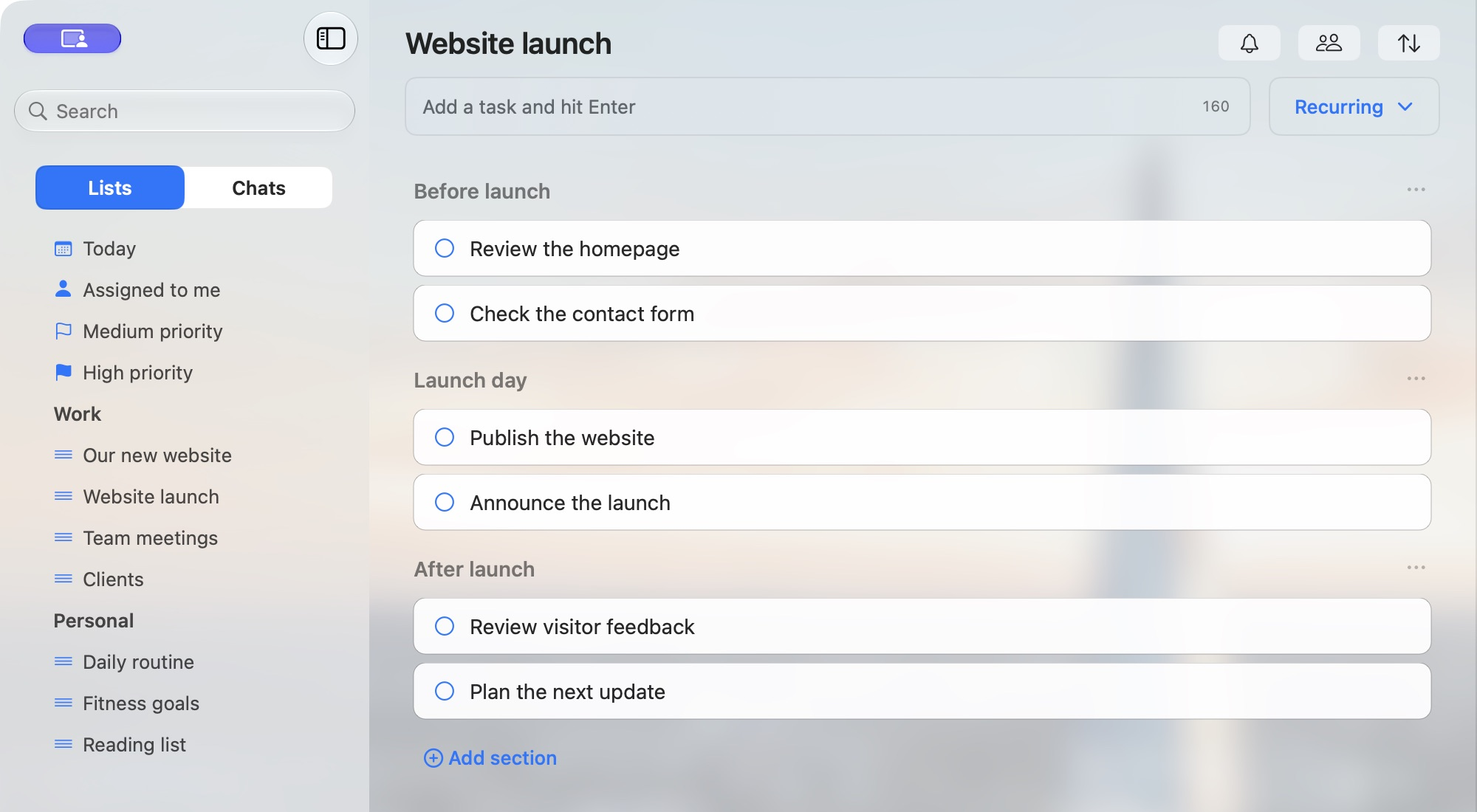This screenshot has height=812, width=1477.
Task: Select the Fitness goals list
Action: click(x=141, y=703)
